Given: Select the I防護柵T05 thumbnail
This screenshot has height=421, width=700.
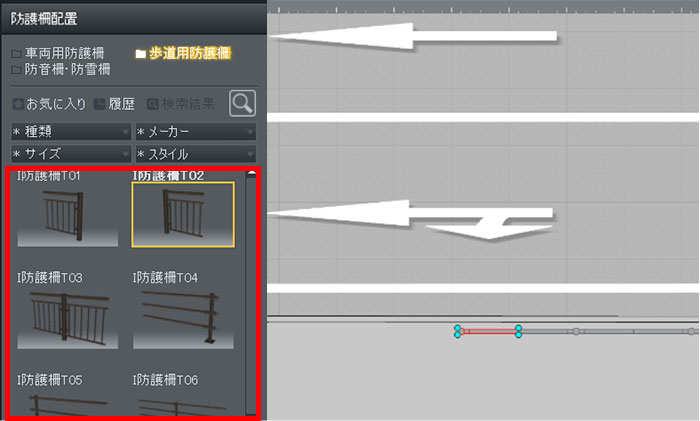Looking at the screenshot, I should [67, 402].
